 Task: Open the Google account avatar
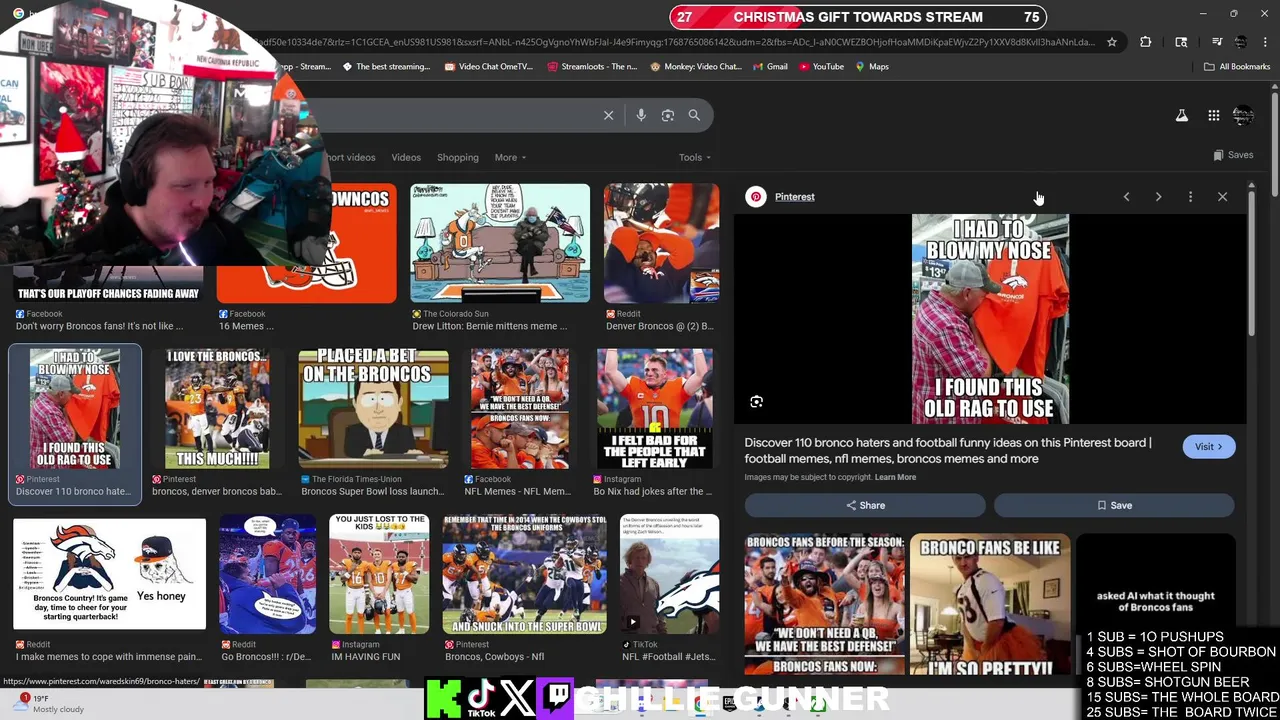(x=1243, y=116)
